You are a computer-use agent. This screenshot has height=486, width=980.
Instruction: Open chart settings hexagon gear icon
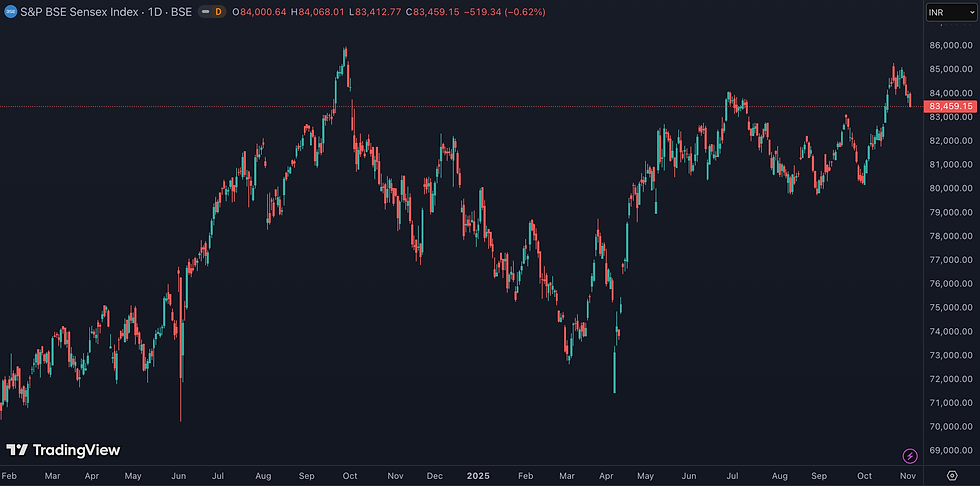(952, 476)
